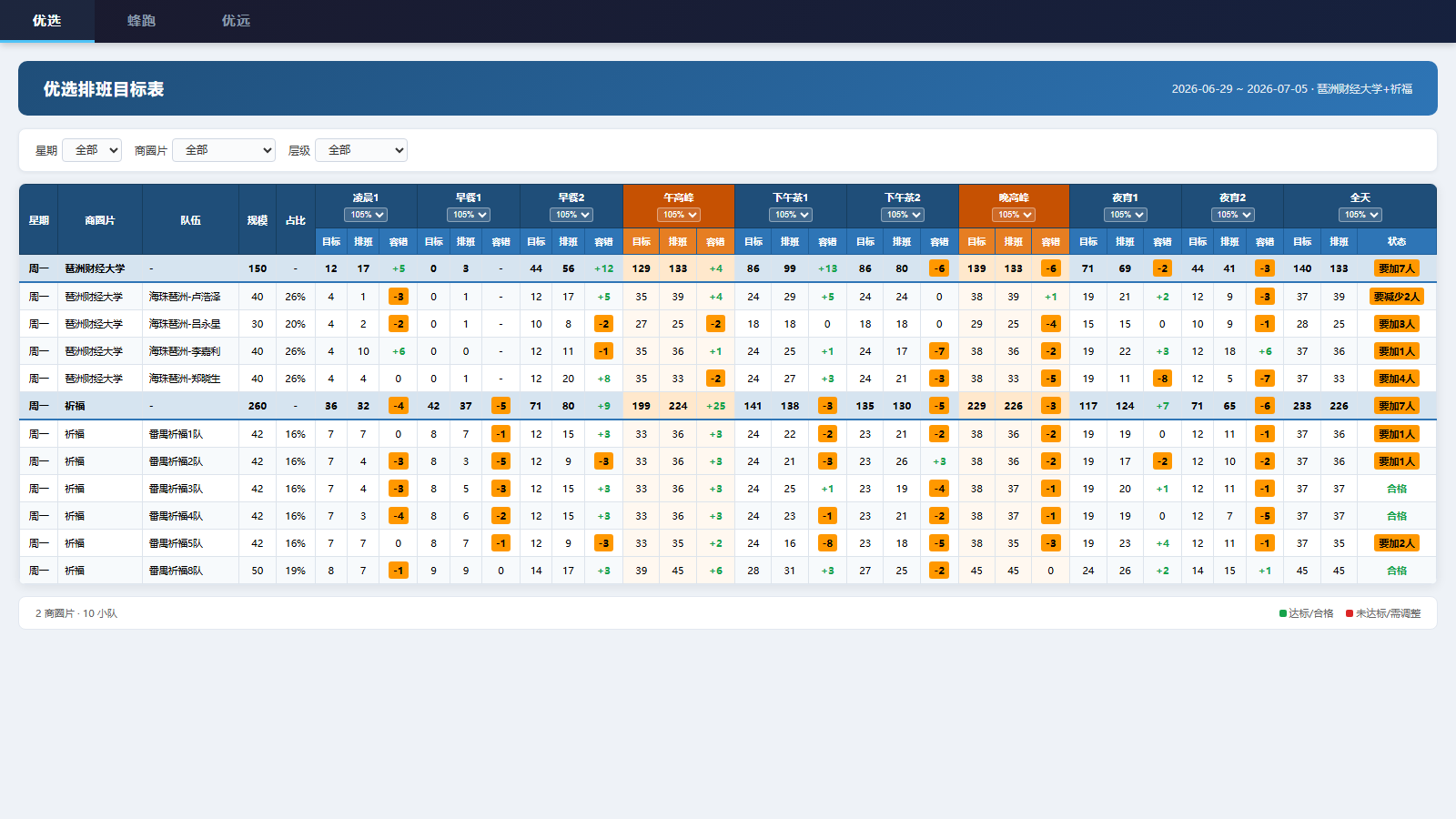Click the -8 下午茶1 badge in 番禺祈福5队 row
1456x819 pixels.
(x=827, y=543)
